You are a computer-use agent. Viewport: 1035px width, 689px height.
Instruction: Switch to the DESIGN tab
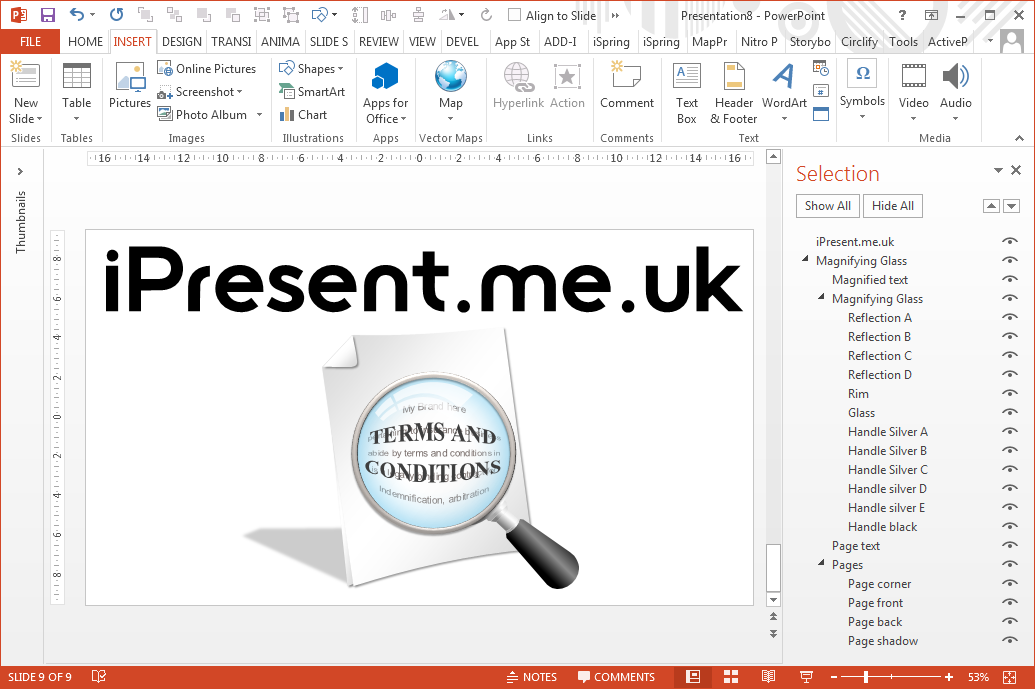[182, 42]
